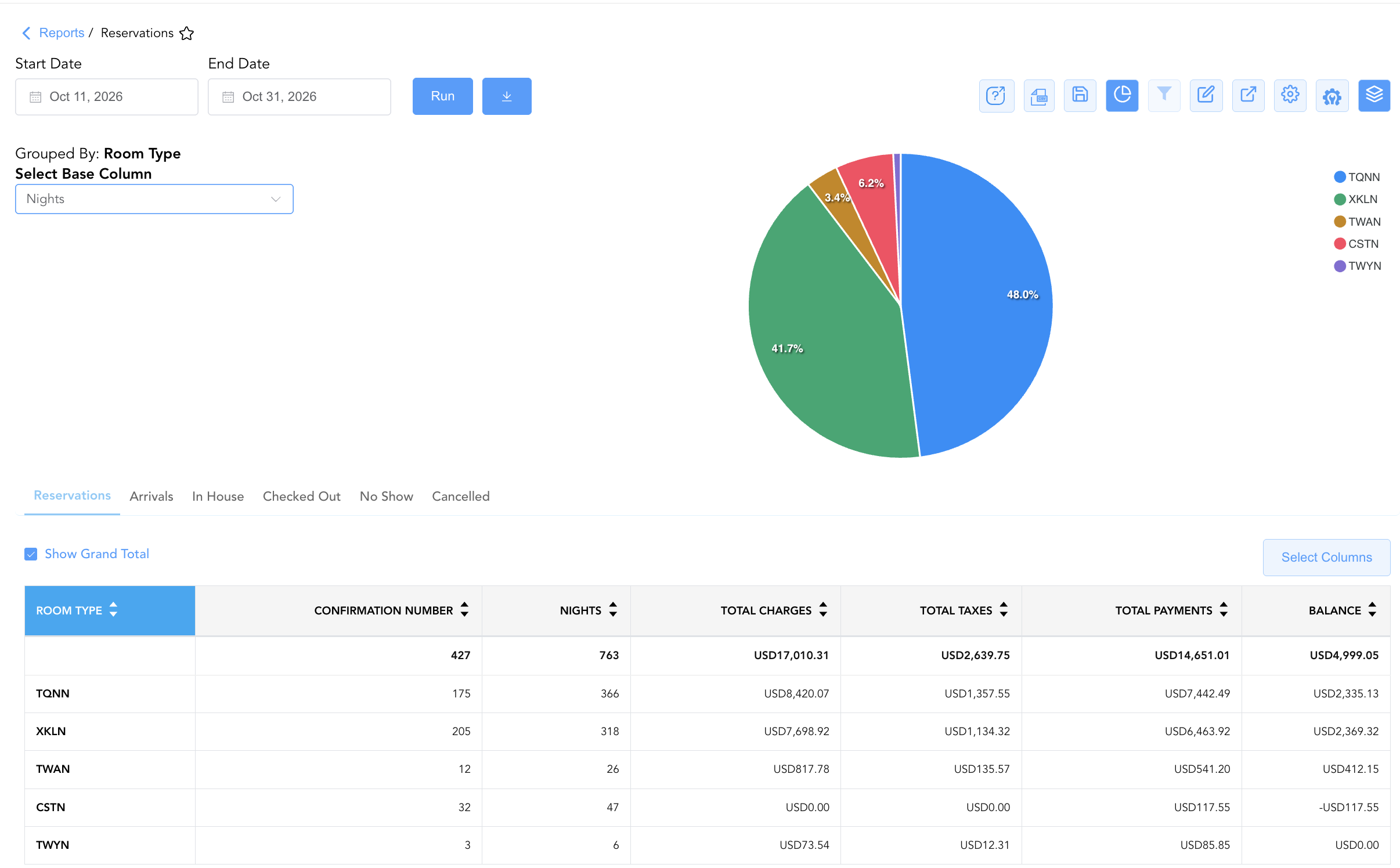1400x868 pixels.
Task: Favorite the Reservations report star
Action: [x=186, y=34]
